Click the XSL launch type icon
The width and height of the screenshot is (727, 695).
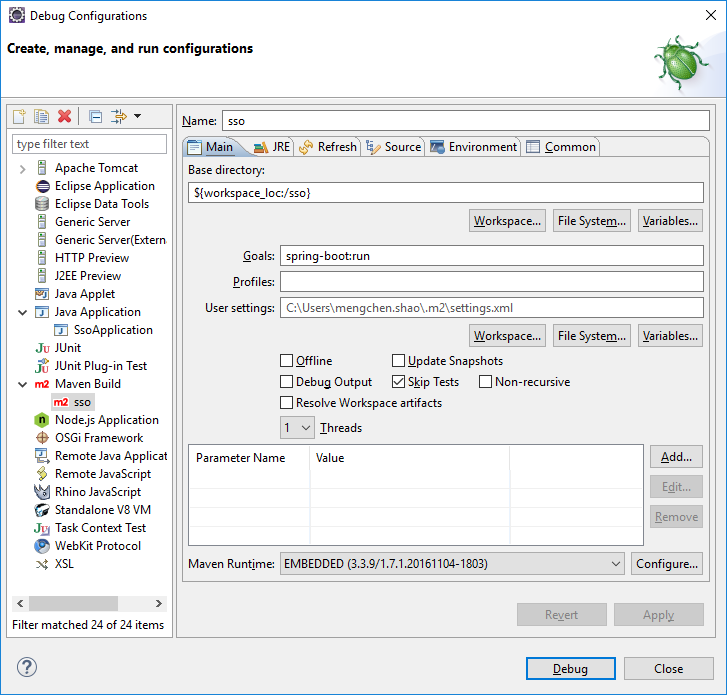42,564
